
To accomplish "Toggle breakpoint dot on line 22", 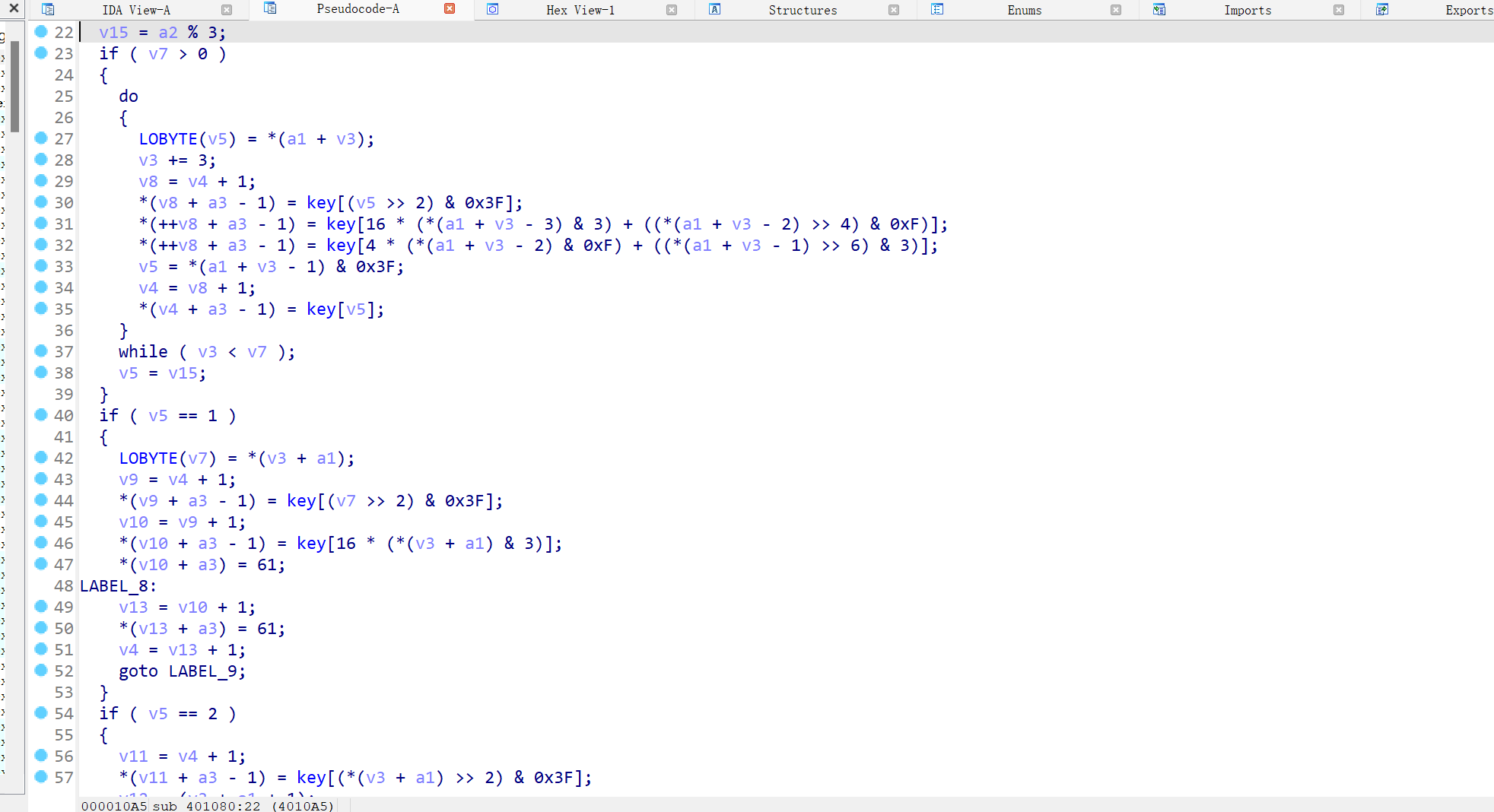I will click(x=41, y=31).
